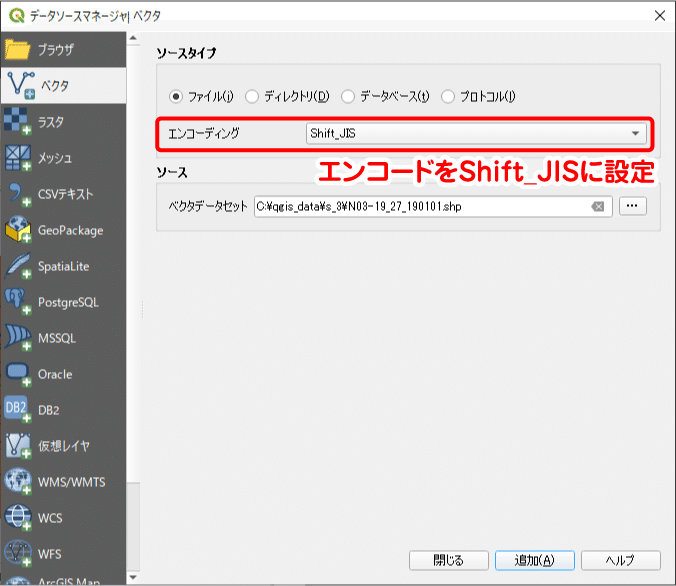Choose the Protocol (プロトコル) source type
Image resolution: width=676 pixels, height=586 pixels.
(448, 96)
